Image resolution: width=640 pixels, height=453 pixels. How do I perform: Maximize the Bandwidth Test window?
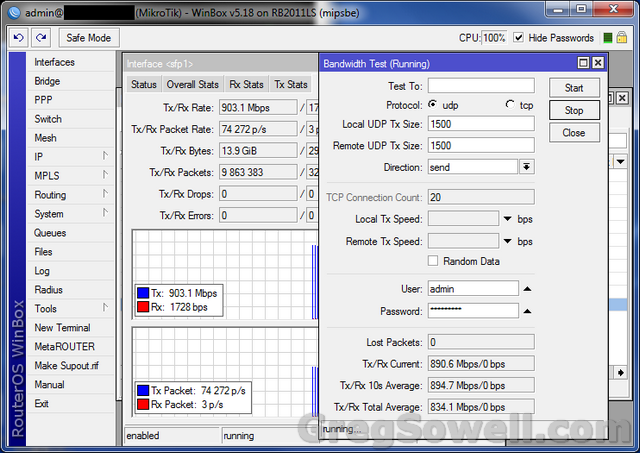[583, 63]
